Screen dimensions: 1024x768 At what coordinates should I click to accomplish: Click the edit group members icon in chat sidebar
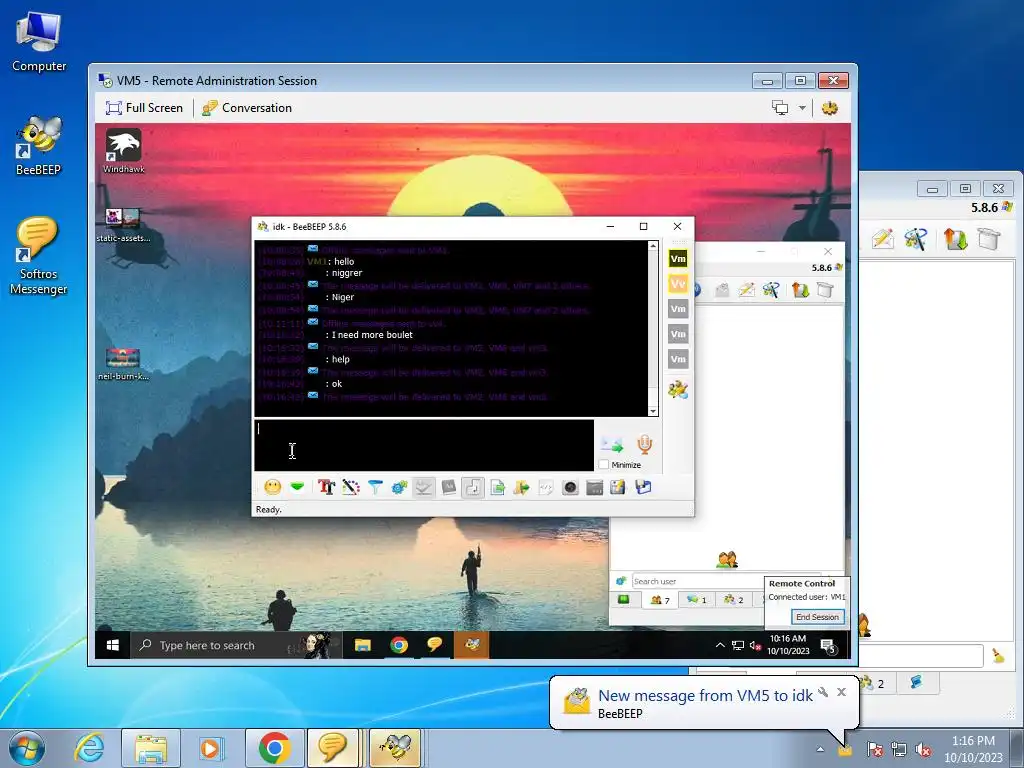pos(678,390)
